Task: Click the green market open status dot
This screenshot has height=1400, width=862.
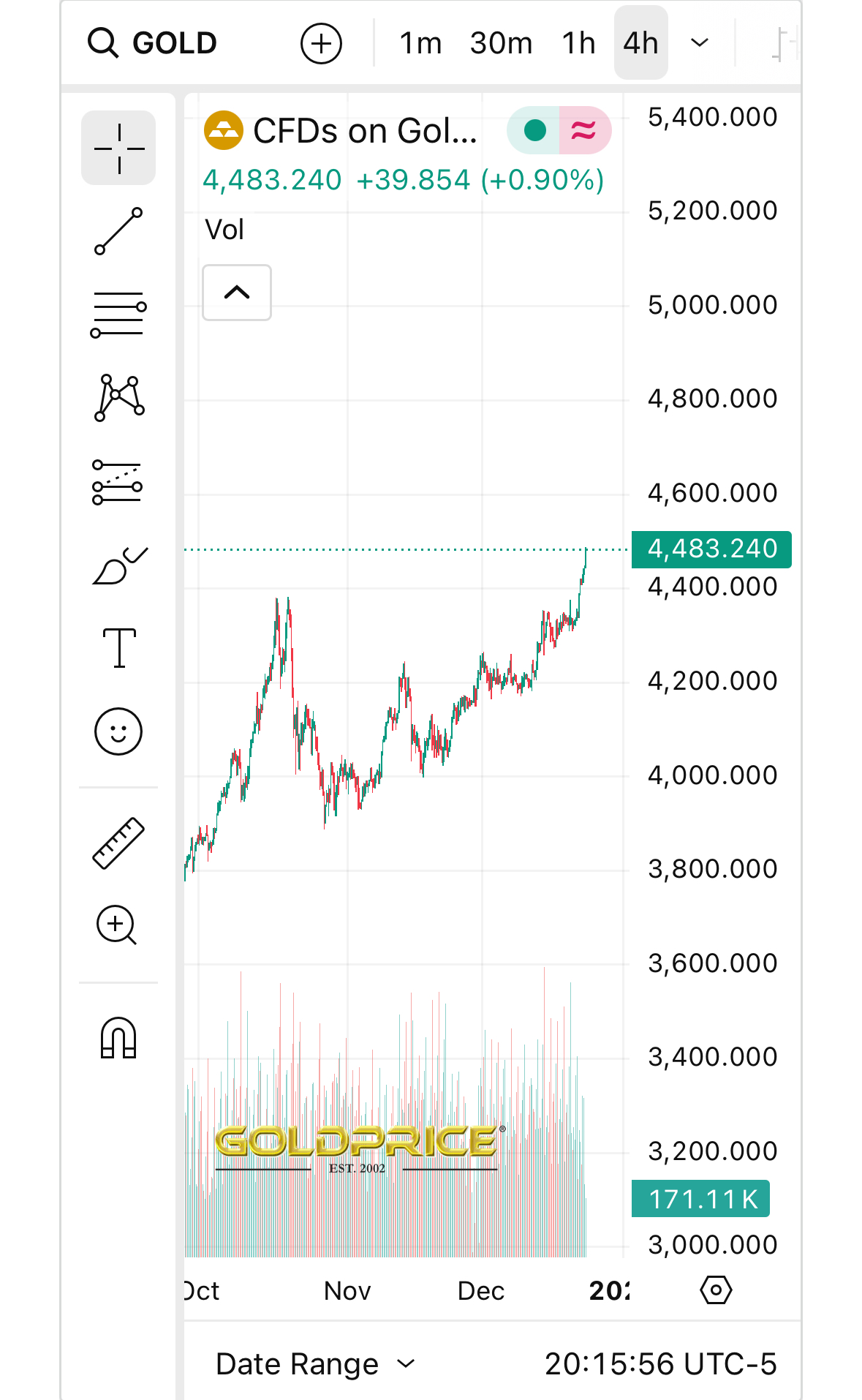Action: point(535,130)
